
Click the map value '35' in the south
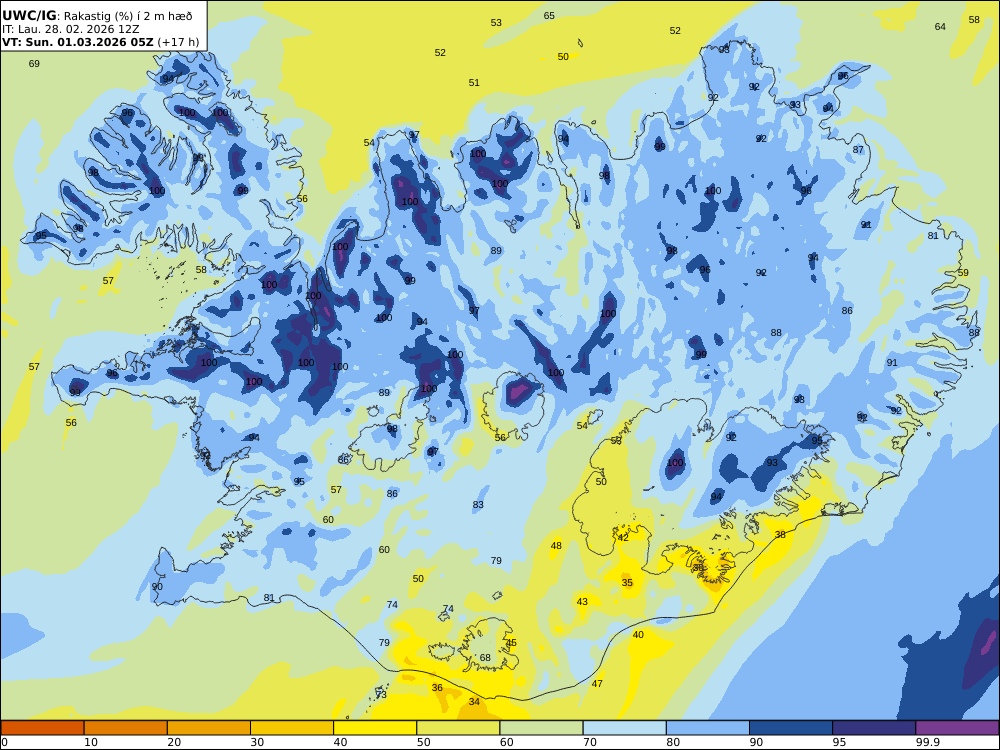click(x=627, y=582)
